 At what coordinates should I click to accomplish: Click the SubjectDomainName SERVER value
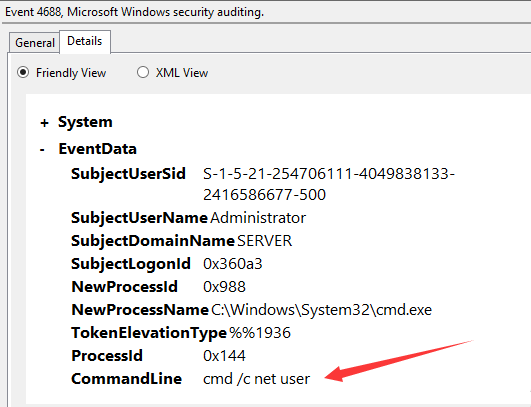click(x=264, y=241)
